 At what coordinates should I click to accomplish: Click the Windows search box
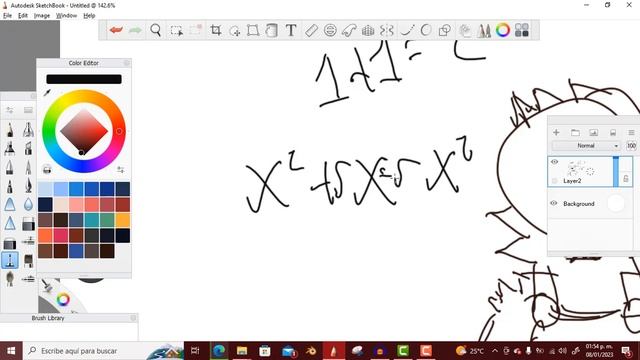click(x=103, y=351)
